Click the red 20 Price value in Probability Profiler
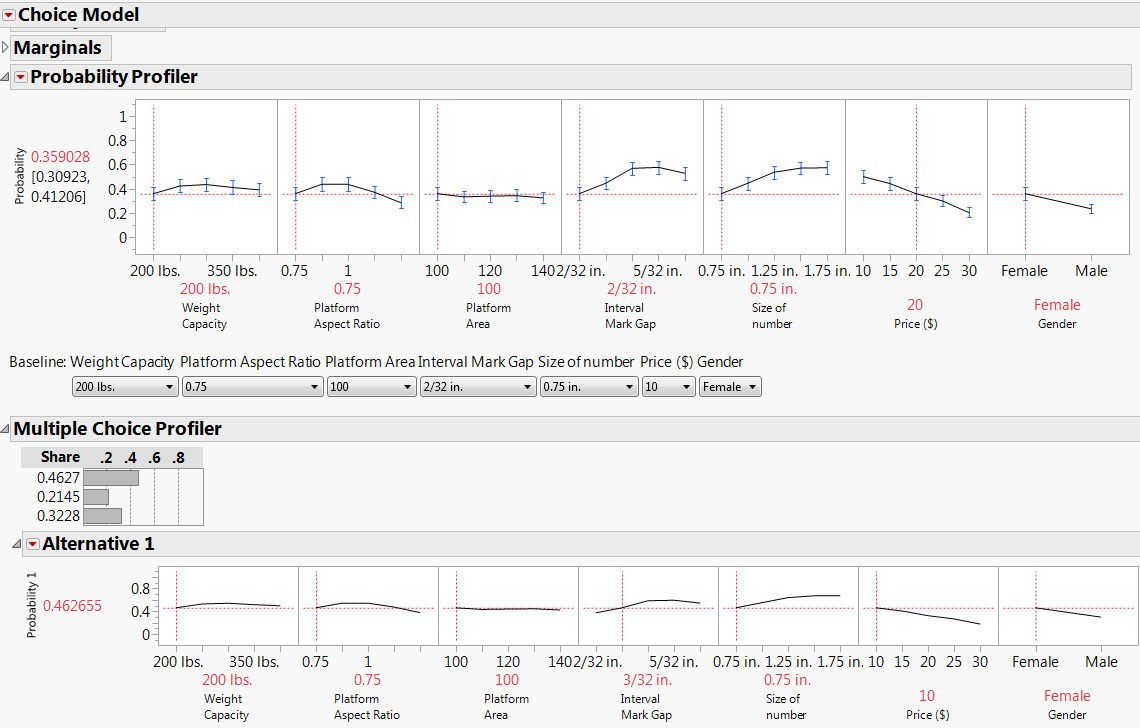This screenshot has height=728, width=1140. click(x=915, y=305)
